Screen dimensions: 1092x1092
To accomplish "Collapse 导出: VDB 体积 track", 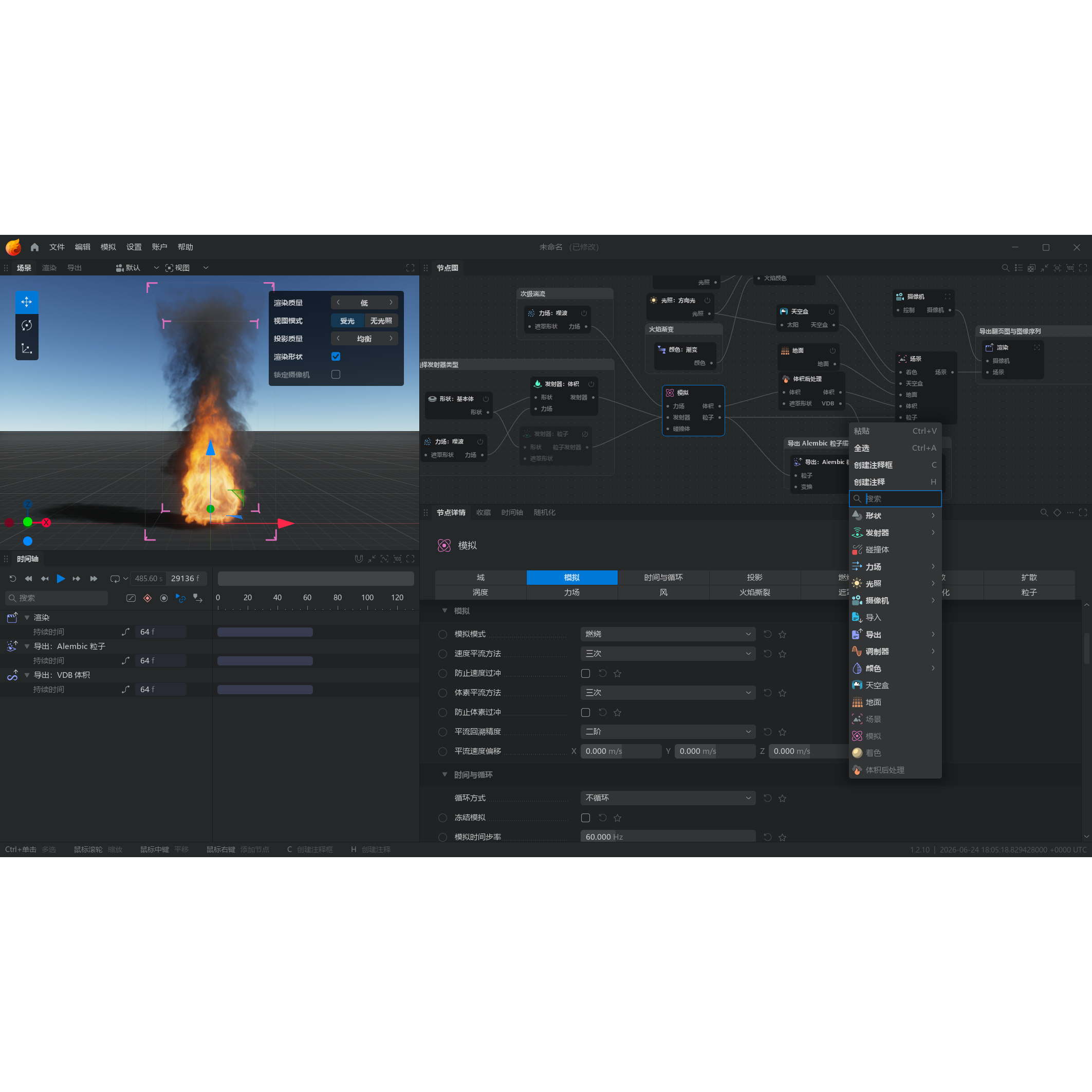I will (x=27, y=675).
